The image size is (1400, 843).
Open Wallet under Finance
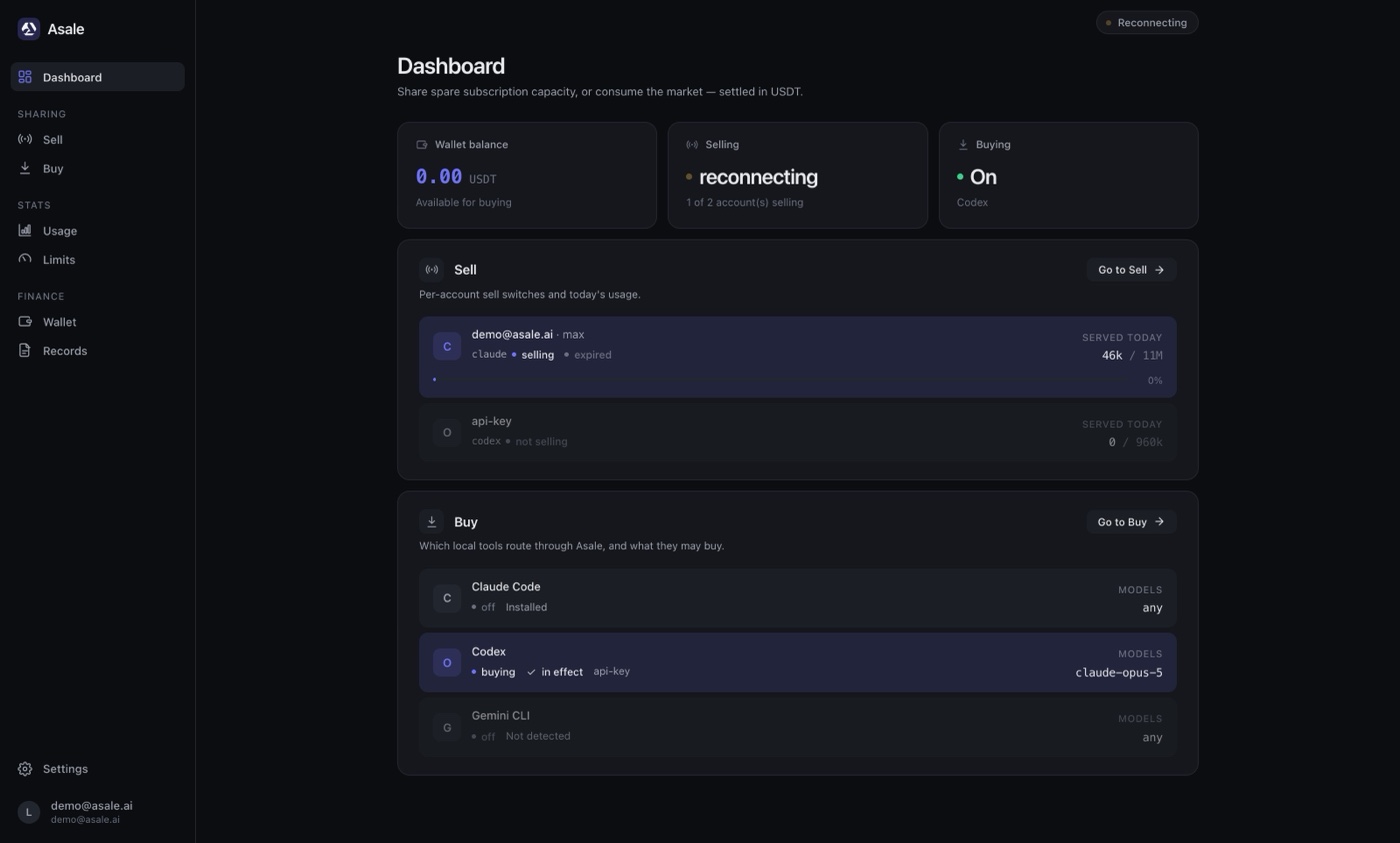tap(97, 322)
